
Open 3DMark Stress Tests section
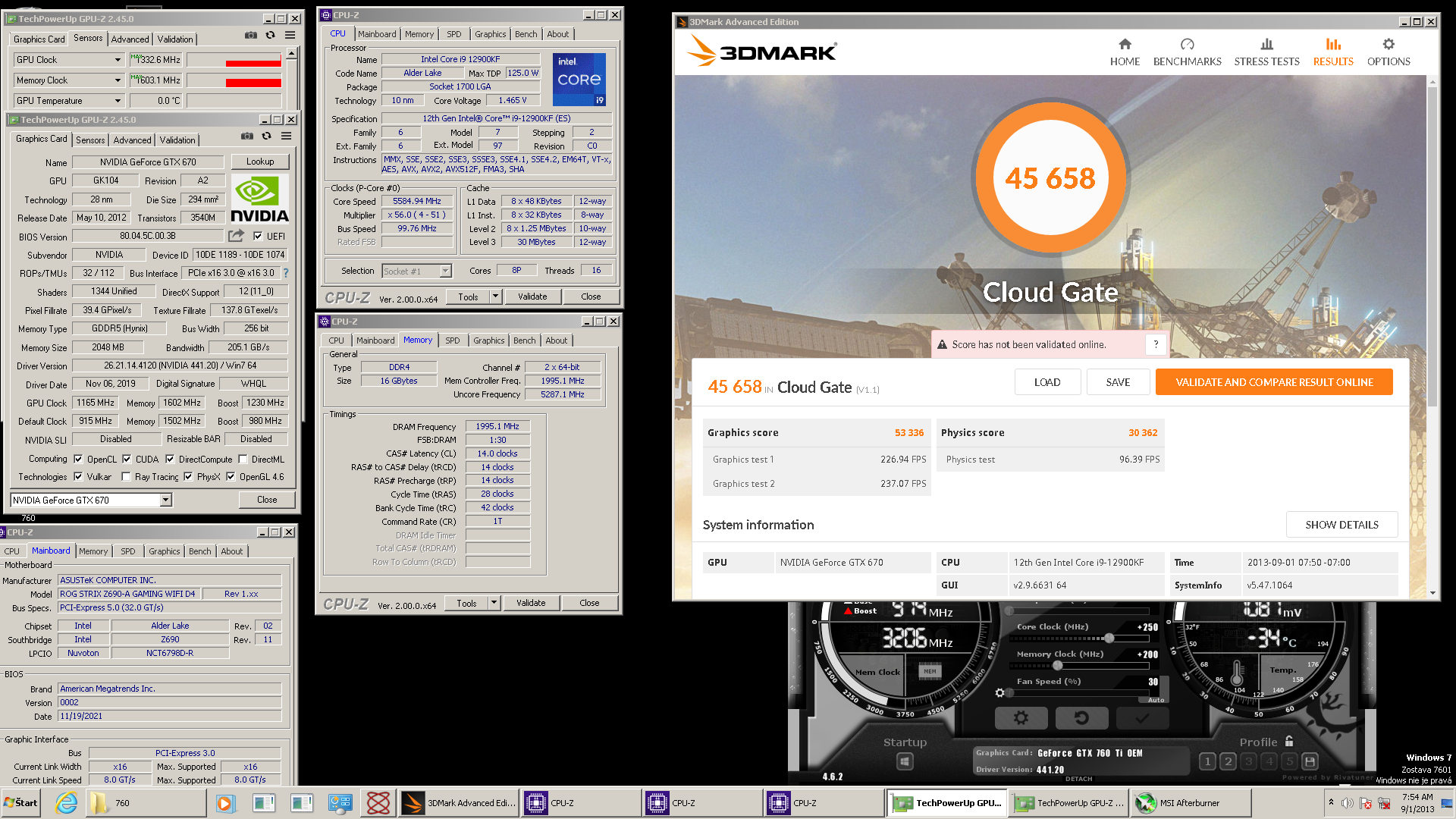click(1266, 52)
